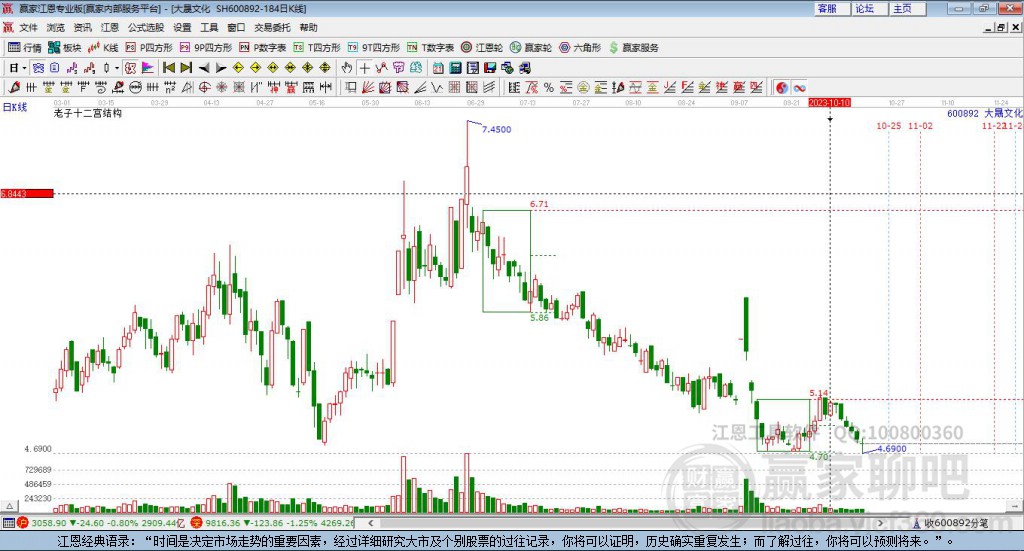Click the black left arrow step-back icon
Image resolution: width=1024 pixels, height=551 pixels.
click(204, 68)
